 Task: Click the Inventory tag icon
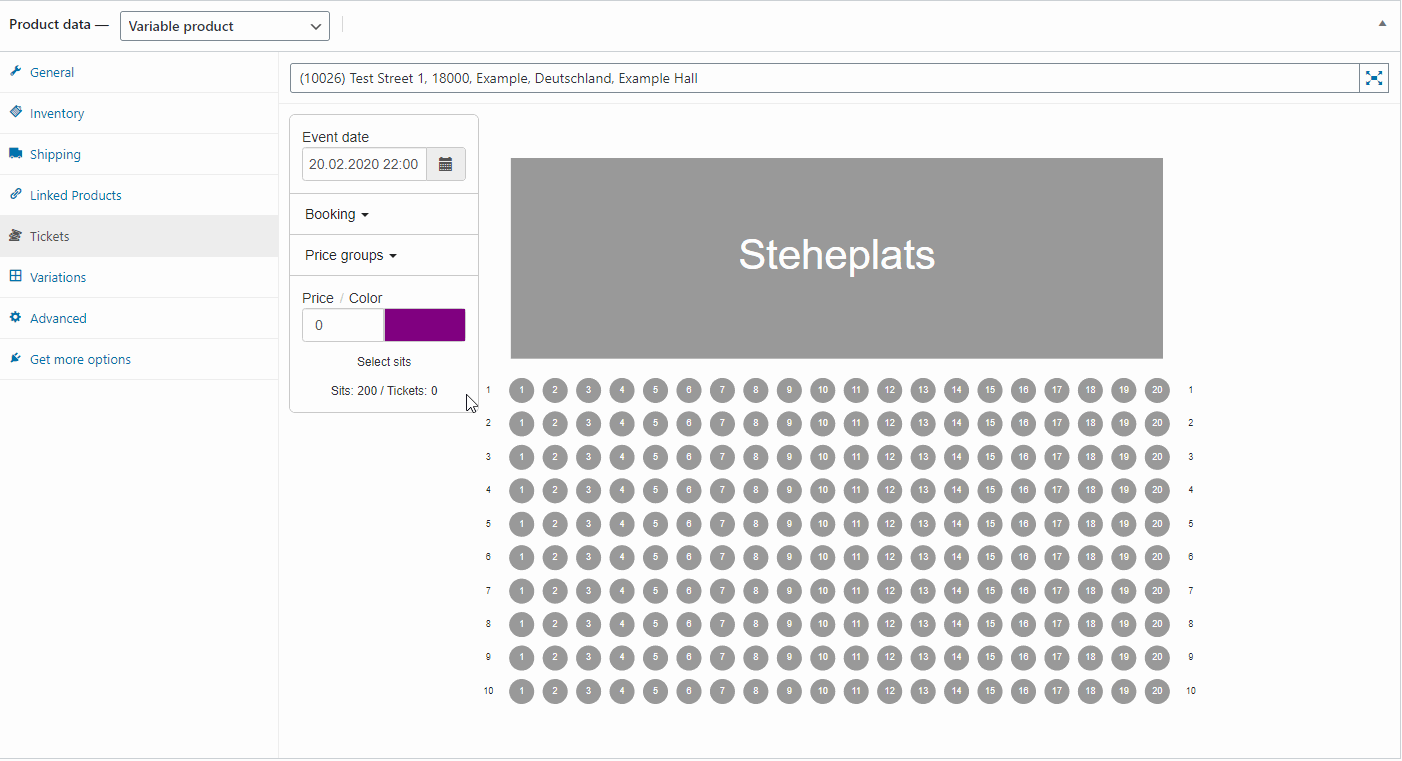point(15,113)
